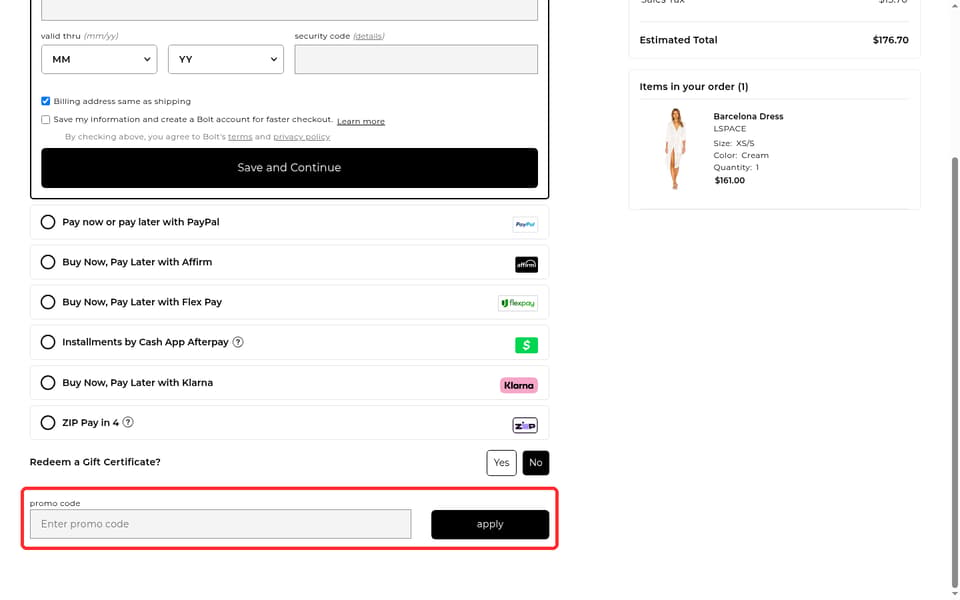Viewport: 960px width, 600px height.
Task: Select Installments by Cash App Afterpay option
Action: tap(48, 342)
